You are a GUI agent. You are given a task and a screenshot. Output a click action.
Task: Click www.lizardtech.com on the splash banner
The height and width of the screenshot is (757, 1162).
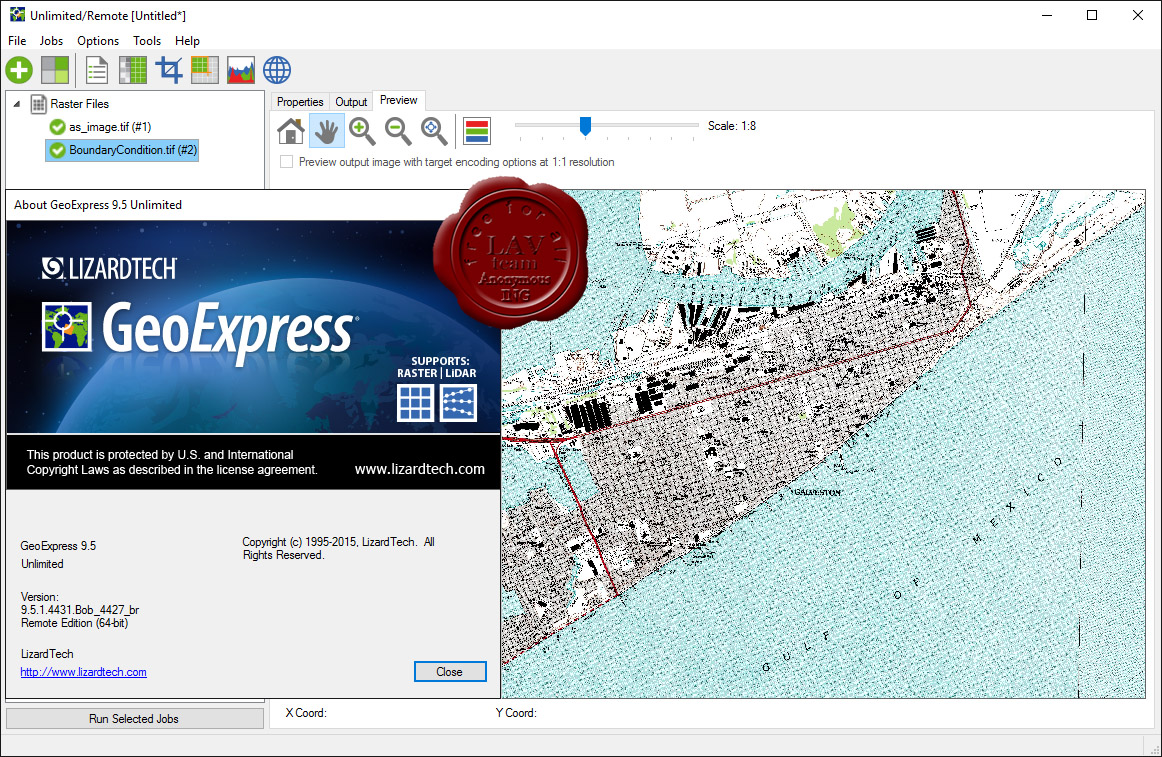(419, 469)
